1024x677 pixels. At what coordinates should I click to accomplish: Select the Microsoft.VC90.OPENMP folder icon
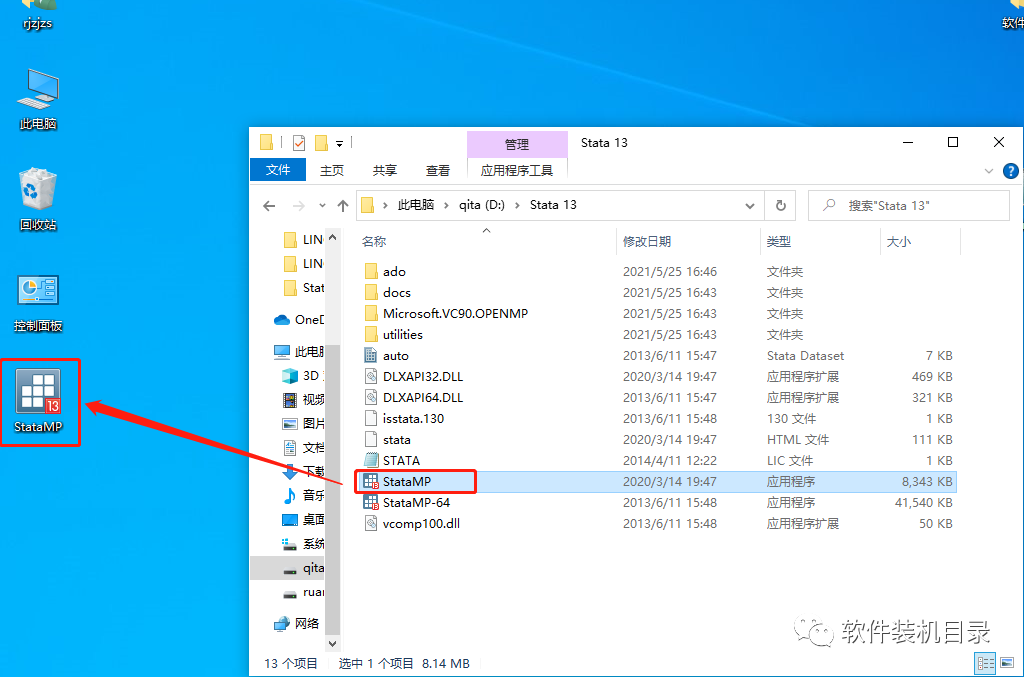[x=371, y=313]
